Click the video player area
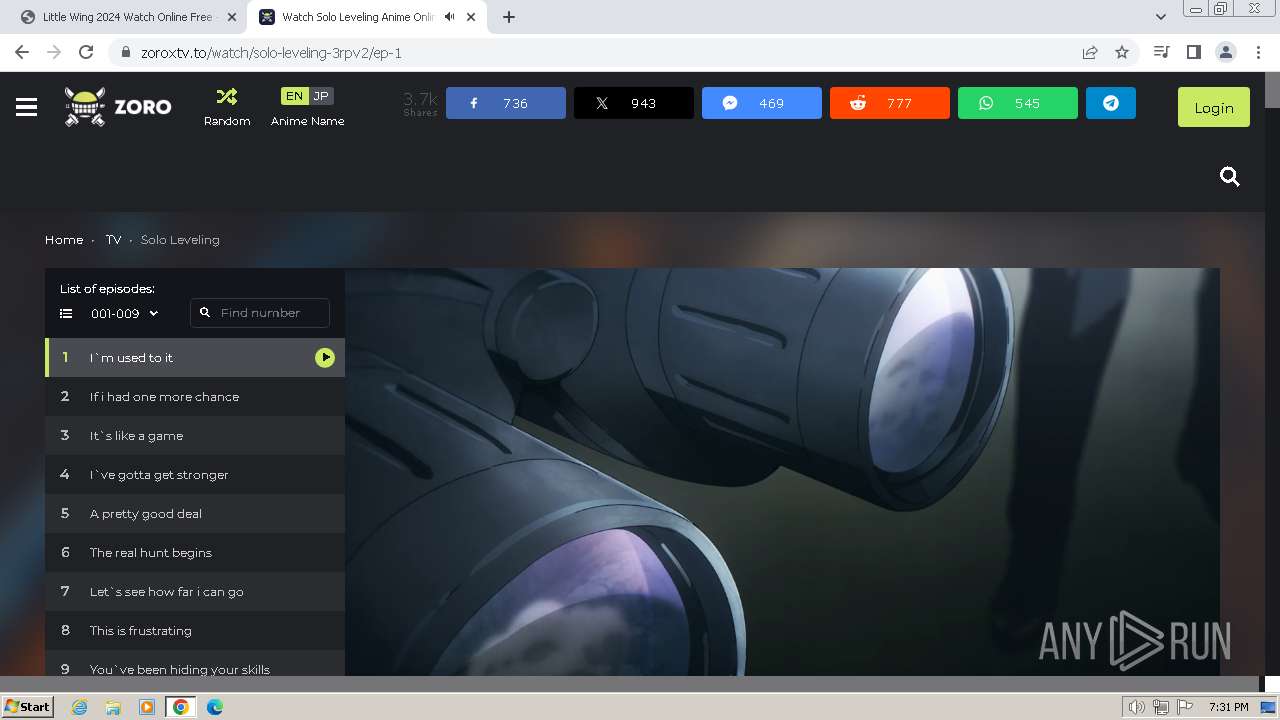The height and width of the screenshot is (720, 1280). [782, 472]
